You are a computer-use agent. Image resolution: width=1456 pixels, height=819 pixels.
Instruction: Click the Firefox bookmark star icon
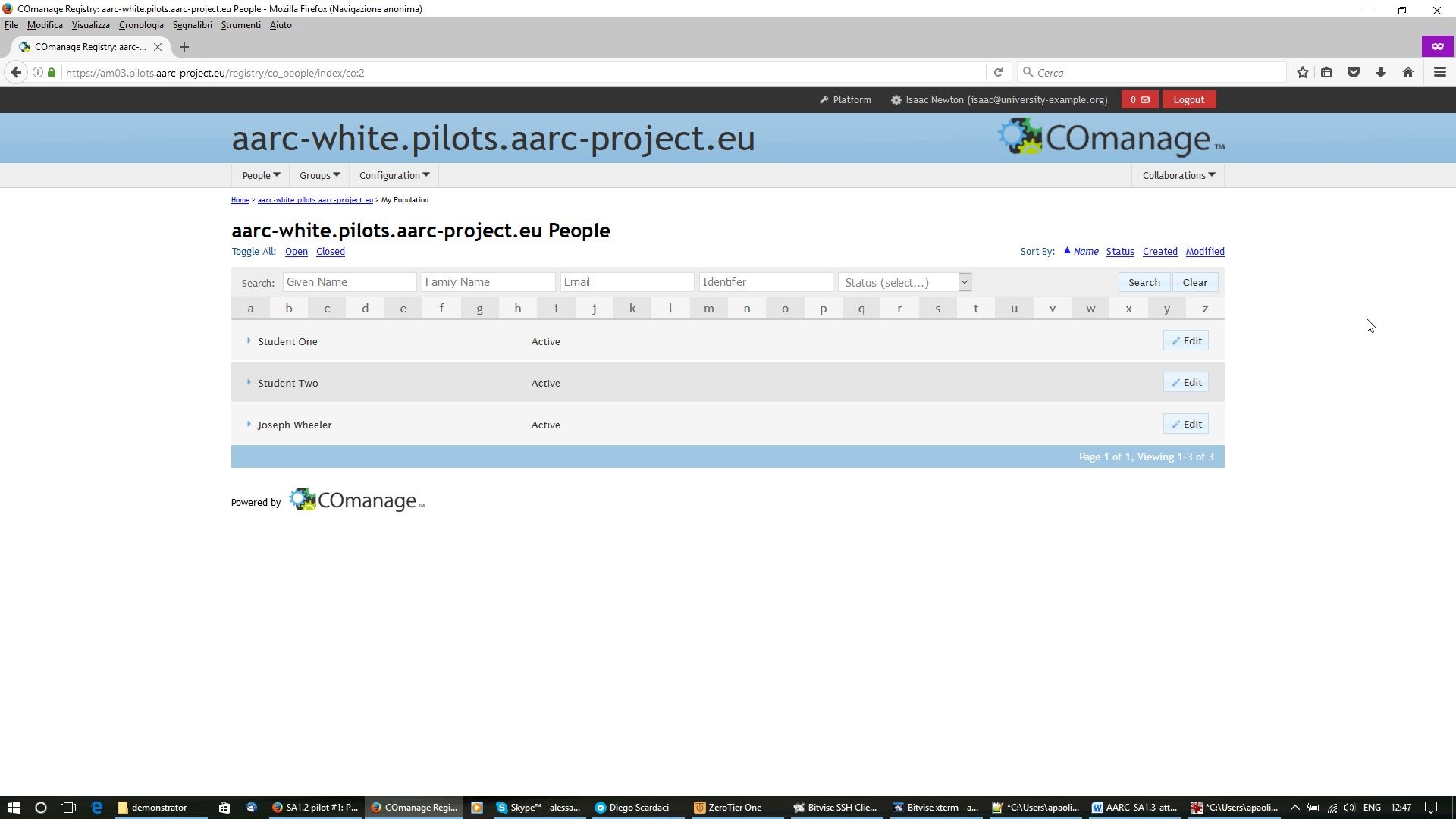(x=1302, y=73)
